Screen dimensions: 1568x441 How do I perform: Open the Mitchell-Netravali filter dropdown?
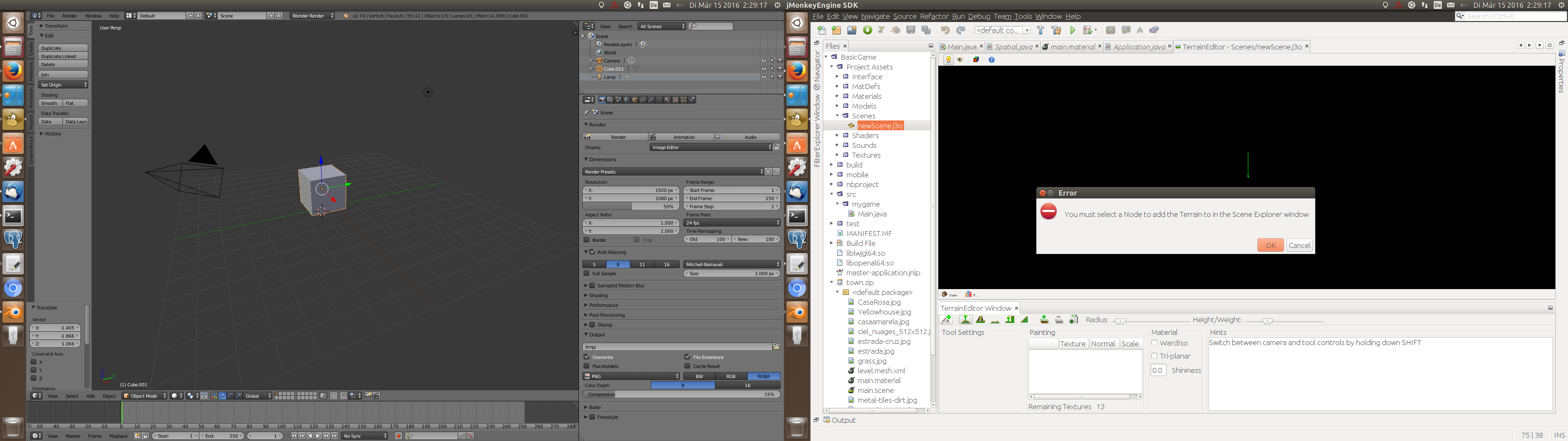(x=732, y=264)
